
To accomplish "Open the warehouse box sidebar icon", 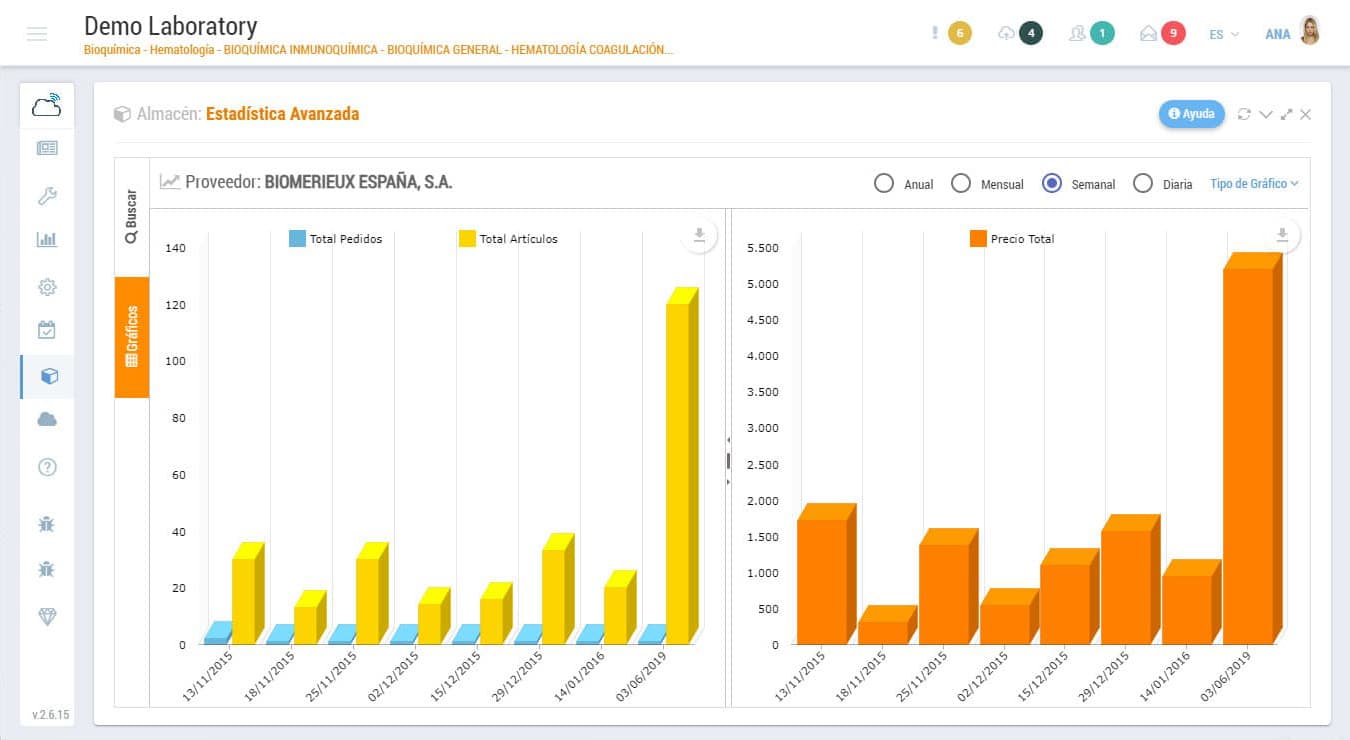I will click(49, 376).
